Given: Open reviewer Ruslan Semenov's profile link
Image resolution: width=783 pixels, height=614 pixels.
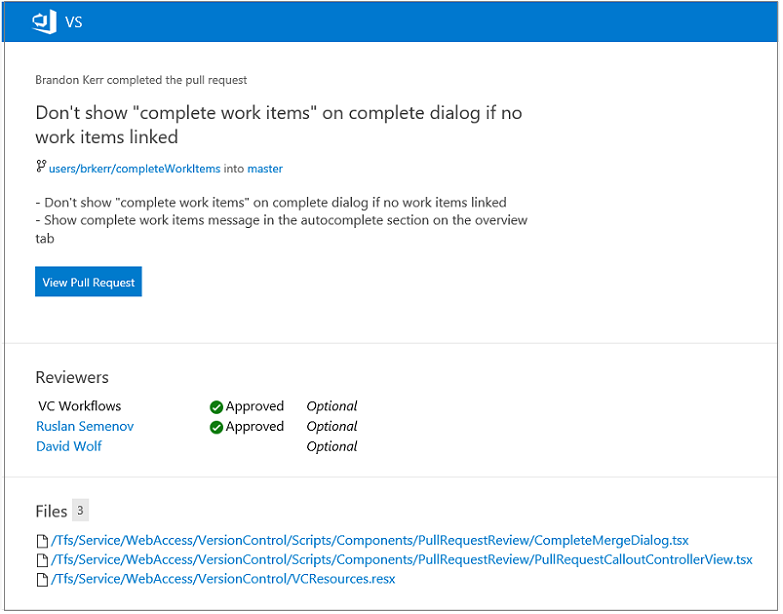Looking at the screenshot, I should [85, 426].
